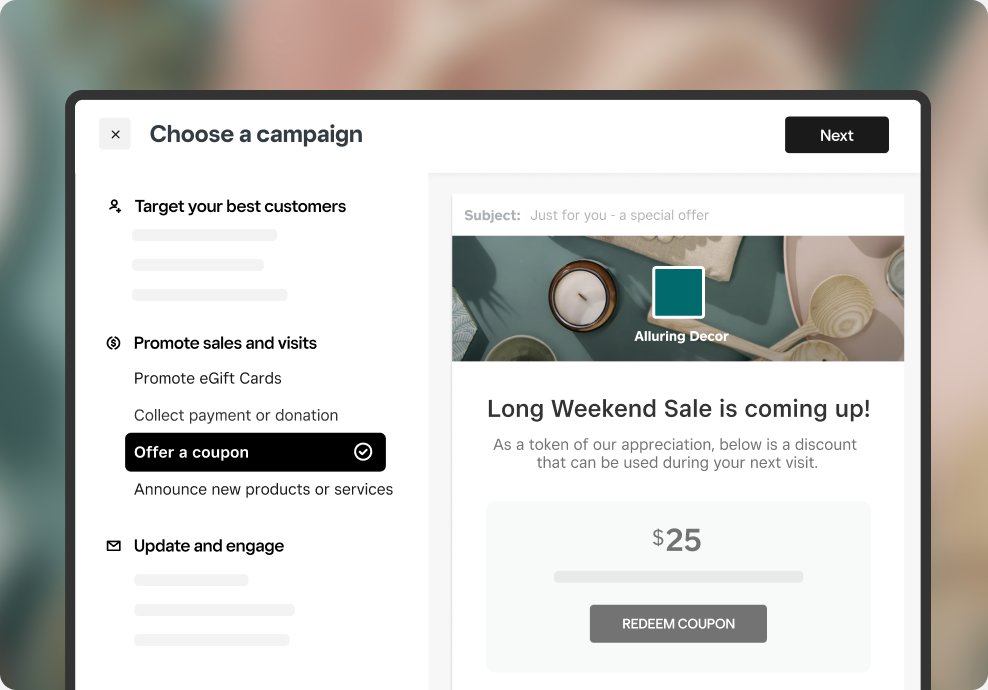Select Announce new products or services
This screenshot has width=988, height=690.
(263, 490)
